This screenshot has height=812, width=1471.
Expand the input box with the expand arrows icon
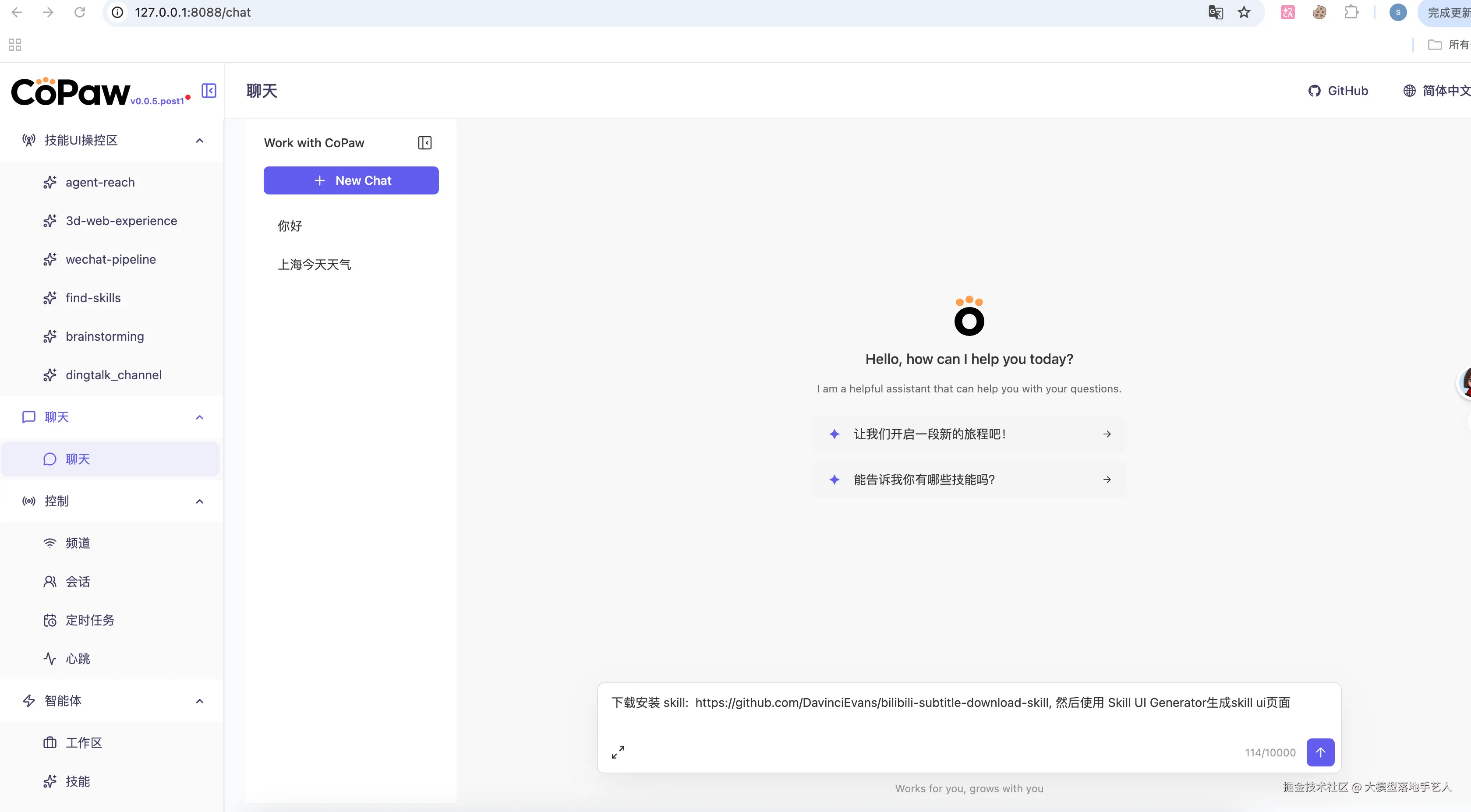point(618,752)
